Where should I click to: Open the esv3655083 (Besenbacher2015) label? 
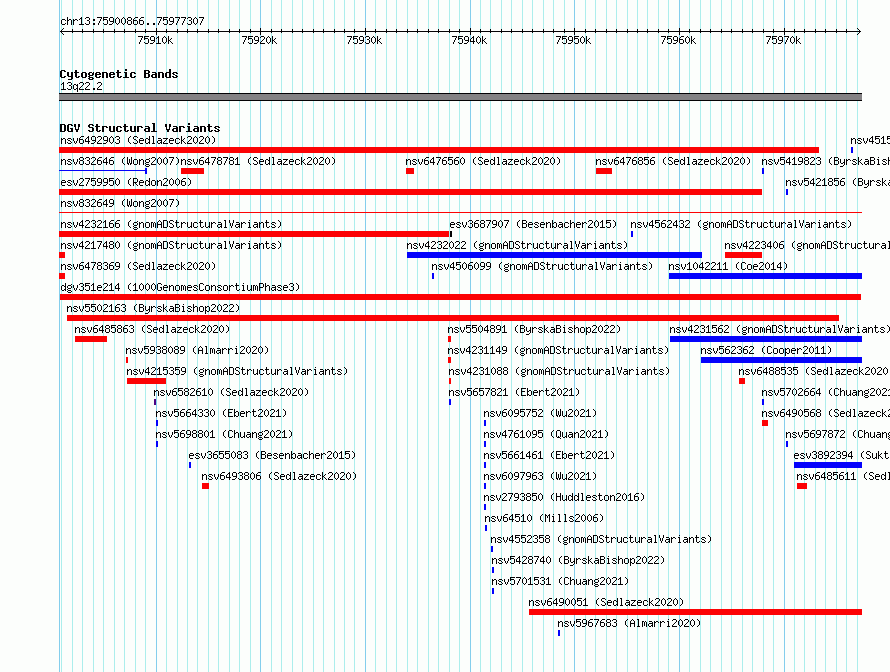click(x=272, y=455)
